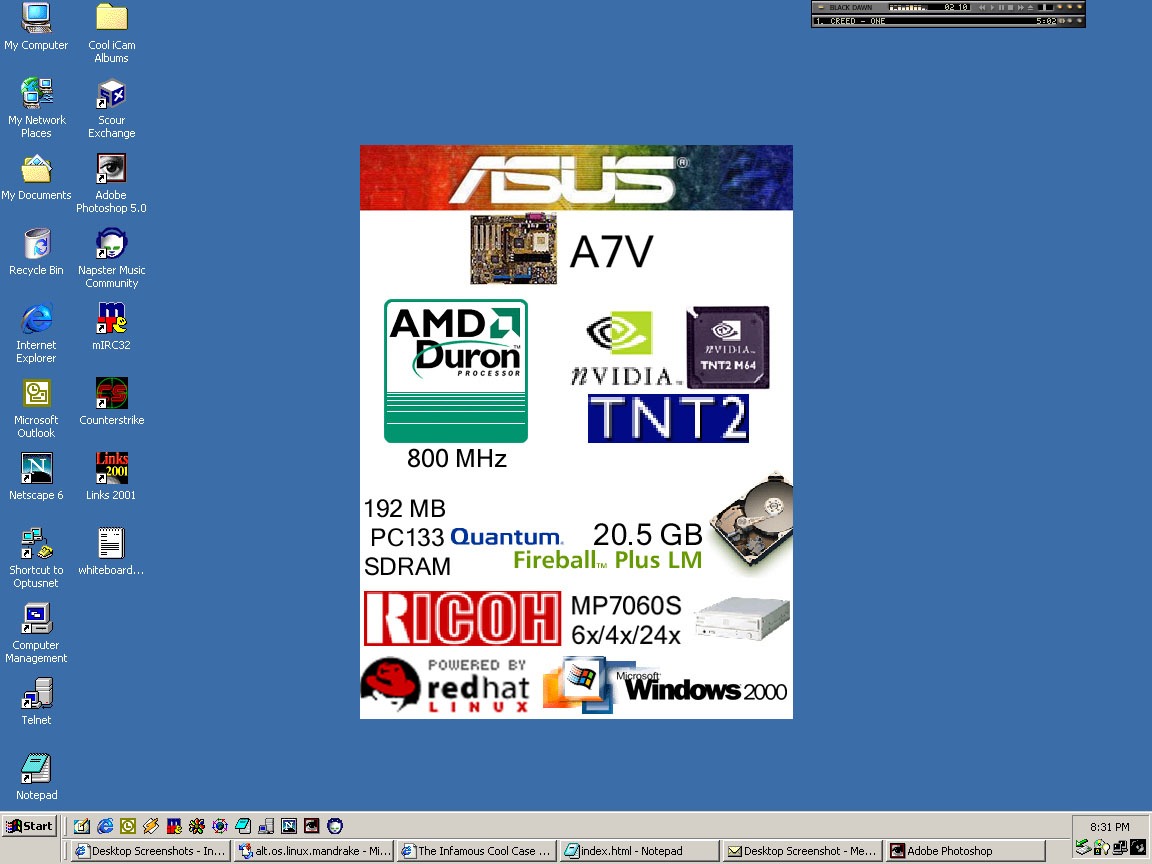
Task: Switch to Adobe Photoshop in the taskbar
Action: [x=966, y=851]
